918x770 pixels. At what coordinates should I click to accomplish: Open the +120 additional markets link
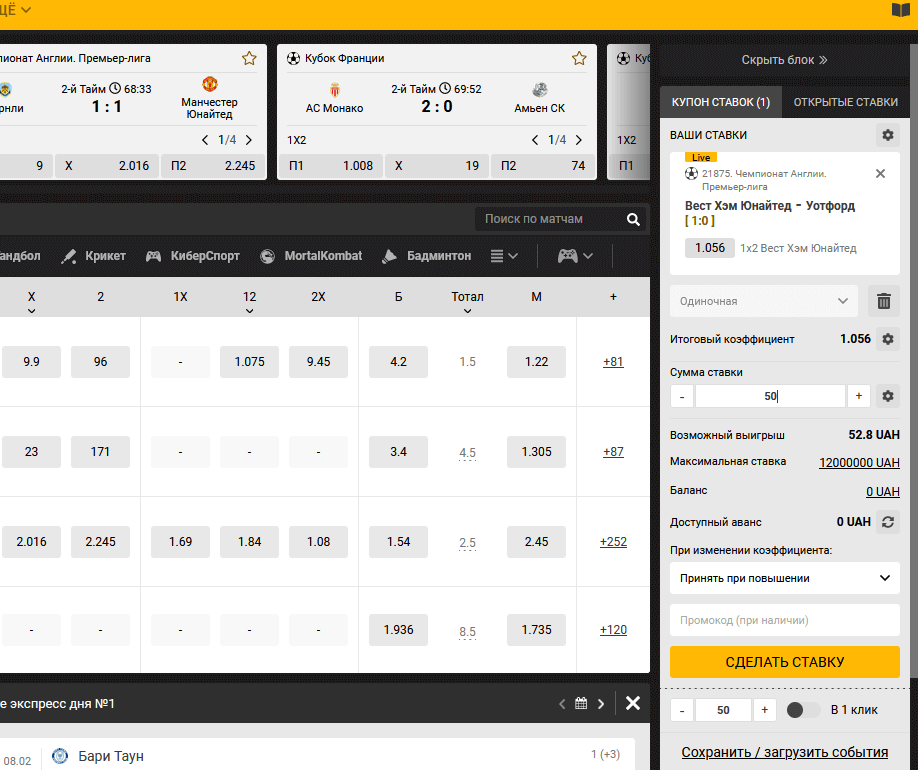pyautogui.click(x=613, y=629)
